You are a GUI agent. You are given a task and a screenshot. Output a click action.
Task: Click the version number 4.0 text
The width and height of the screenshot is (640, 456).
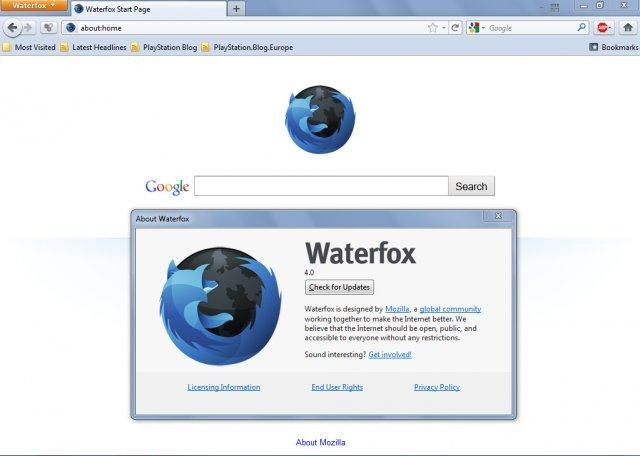click(309, 272)
